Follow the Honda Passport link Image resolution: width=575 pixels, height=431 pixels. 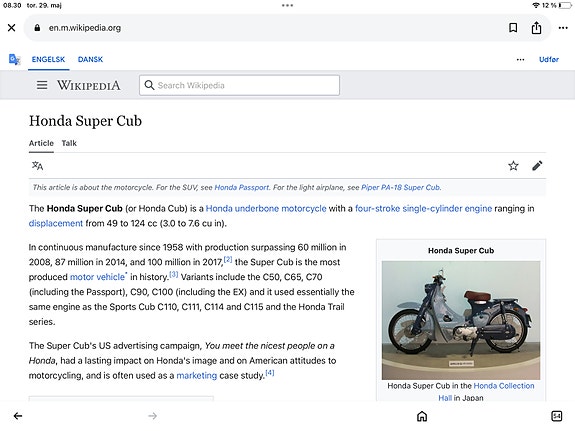(x=242, y=187)
